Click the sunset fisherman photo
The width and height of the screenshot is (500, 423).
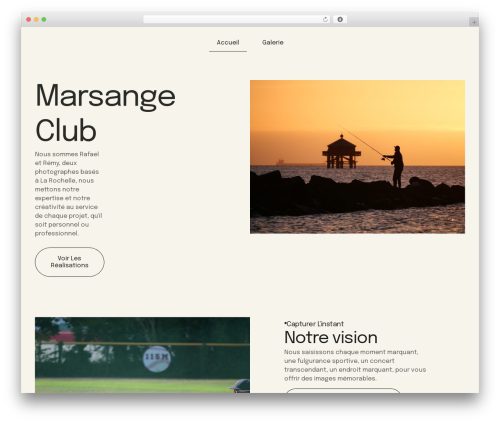[x=357, y=157]
